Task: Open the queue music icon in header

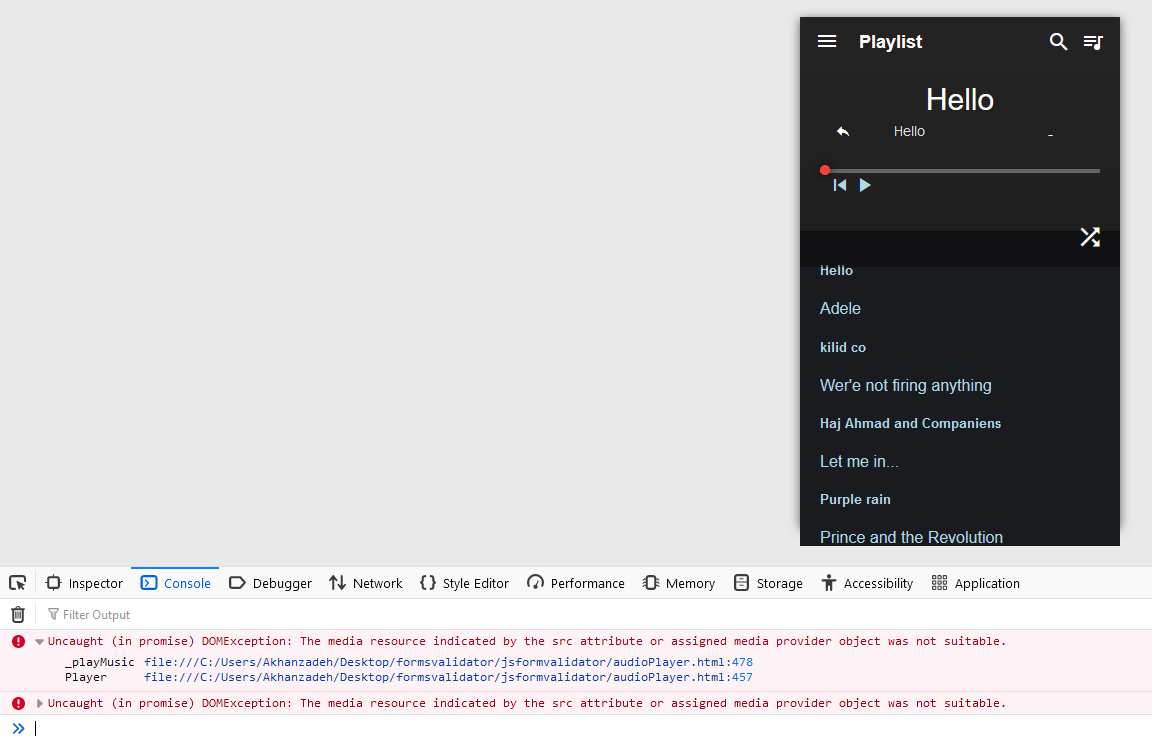Action: click(1093, 42)
